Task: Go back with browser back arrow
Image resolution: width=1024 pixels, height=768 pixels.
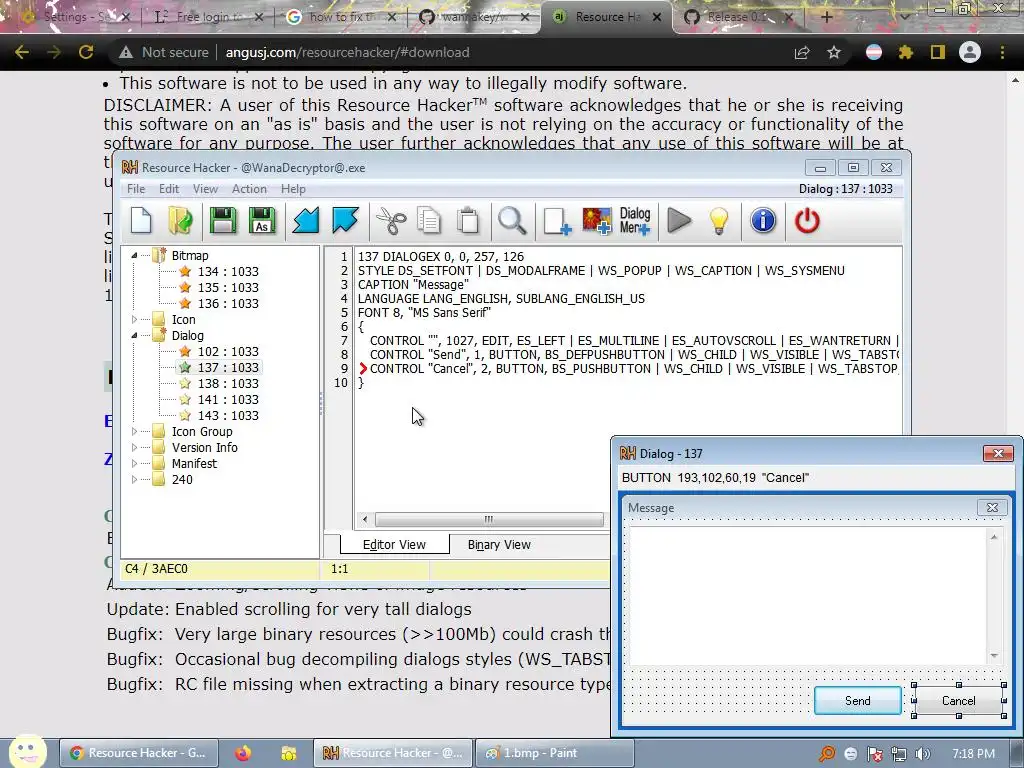Action: tap(22, 52)
